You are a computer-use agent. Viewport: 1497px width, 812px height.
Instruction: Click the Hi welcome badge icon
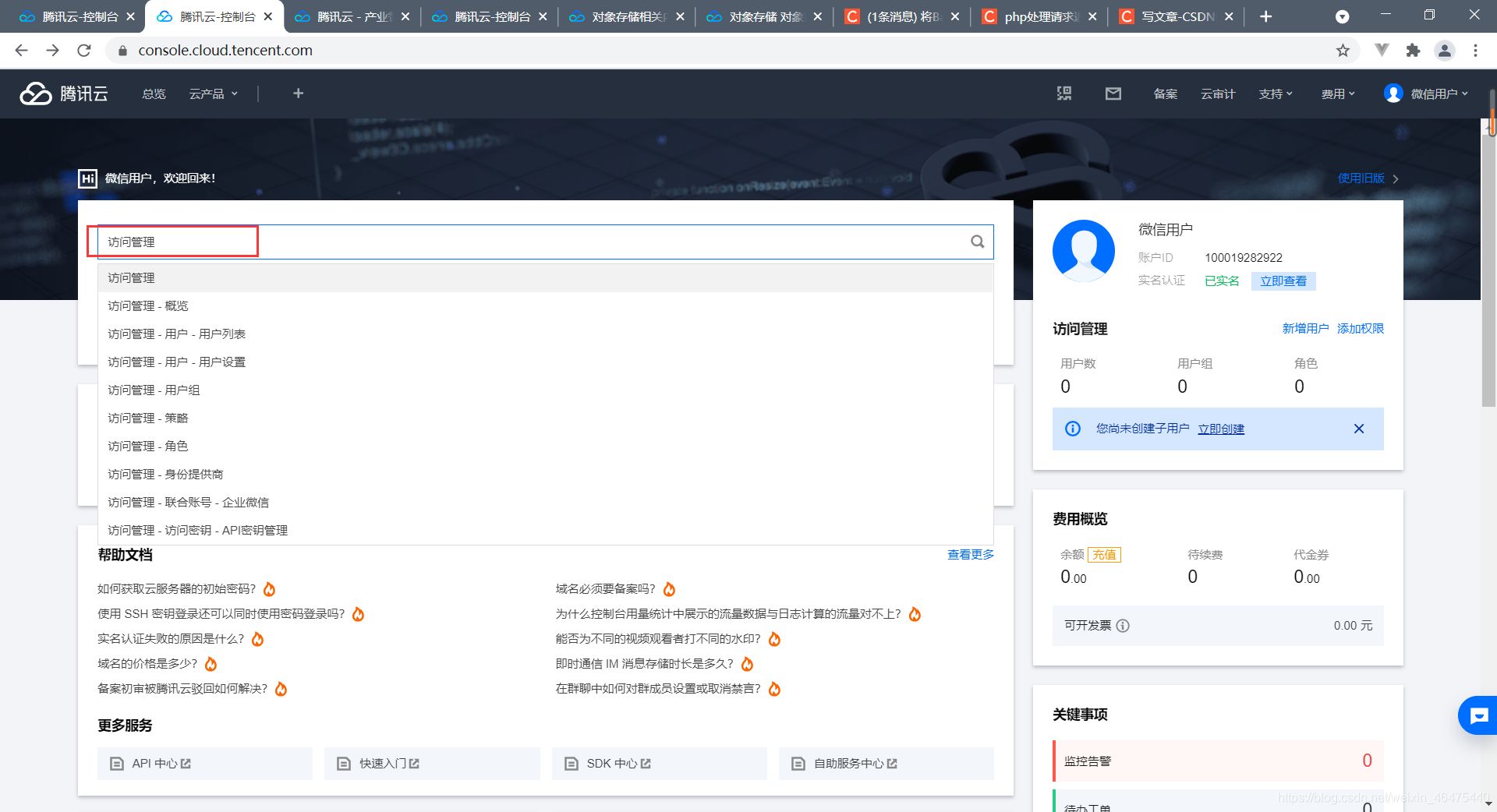coord(87,178)
